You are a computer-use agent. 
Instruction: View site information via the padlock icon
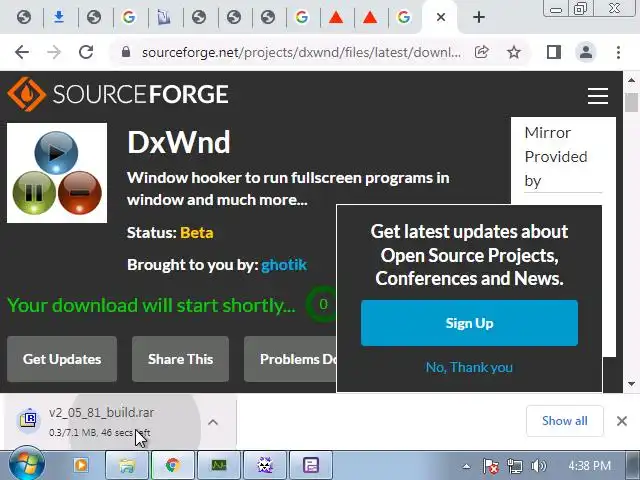[126, 52]
